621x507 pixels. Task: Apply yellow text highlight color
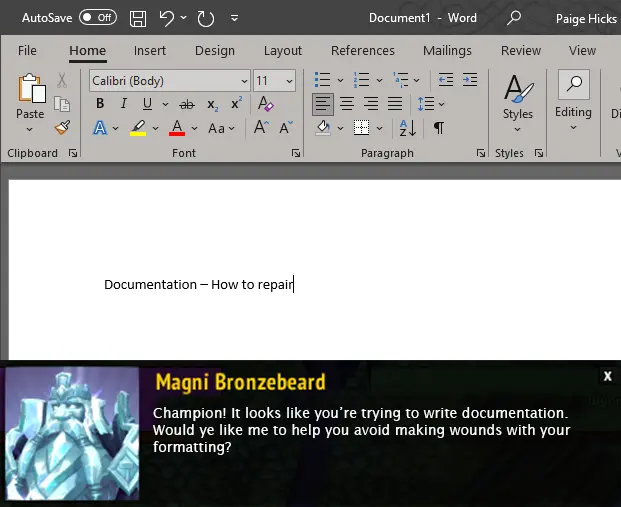click(138, 128)
